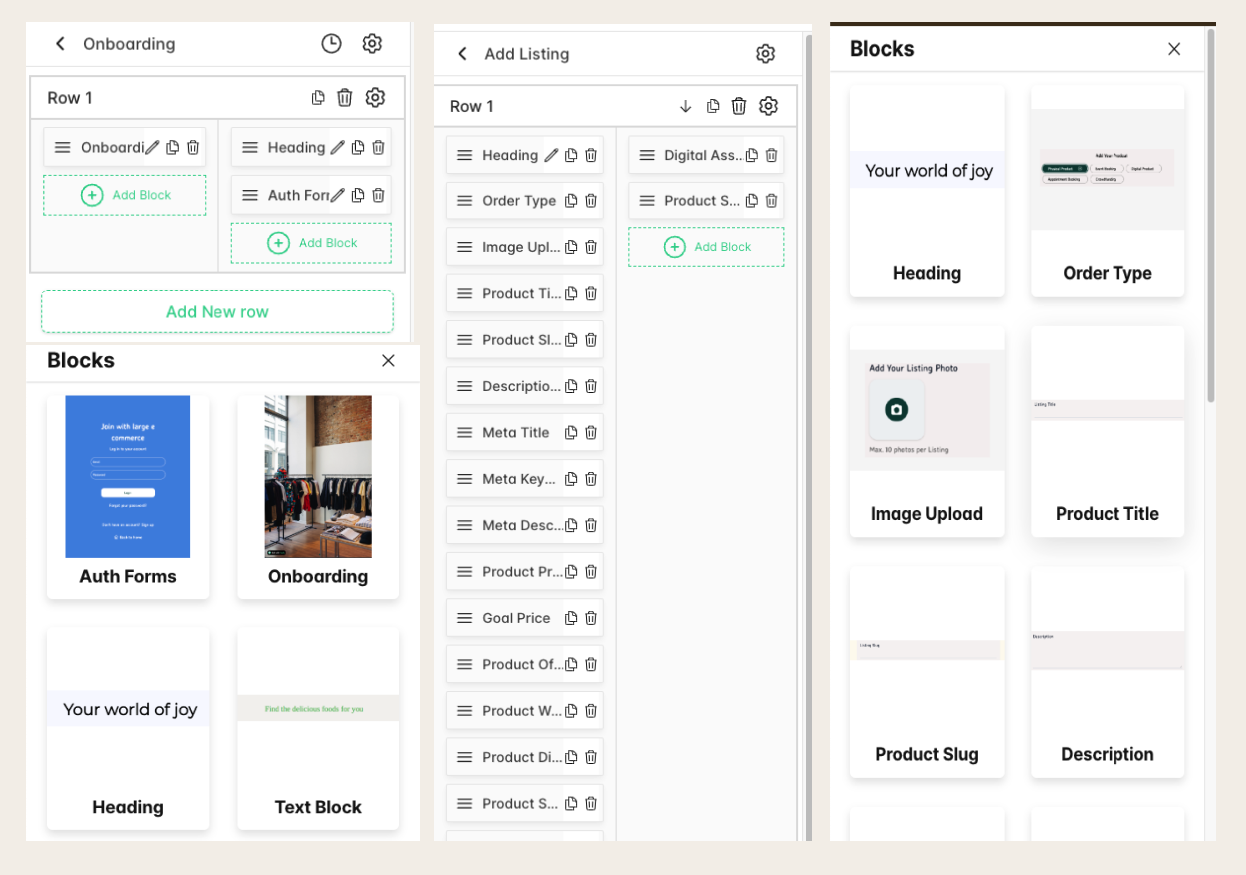Delete the Meta Title block trash icon
Viewport: 1246px width, 875px height.
pos(590,432)
